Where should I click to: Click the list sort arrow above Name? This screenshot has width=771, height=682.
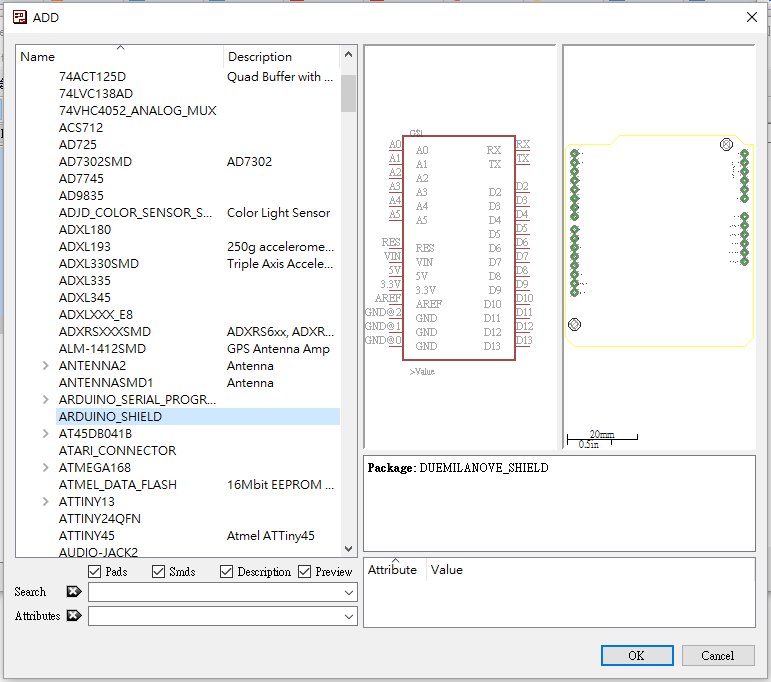(120, 48)
